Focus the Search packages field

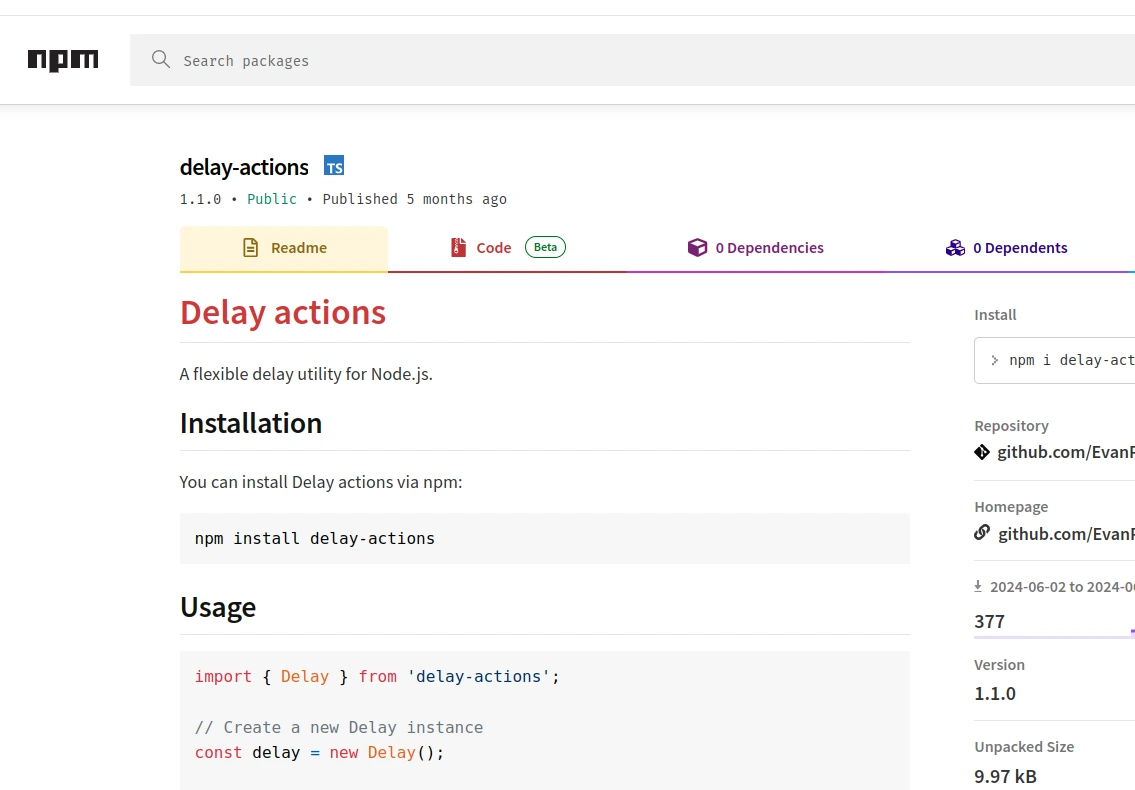tap(633, 60)
